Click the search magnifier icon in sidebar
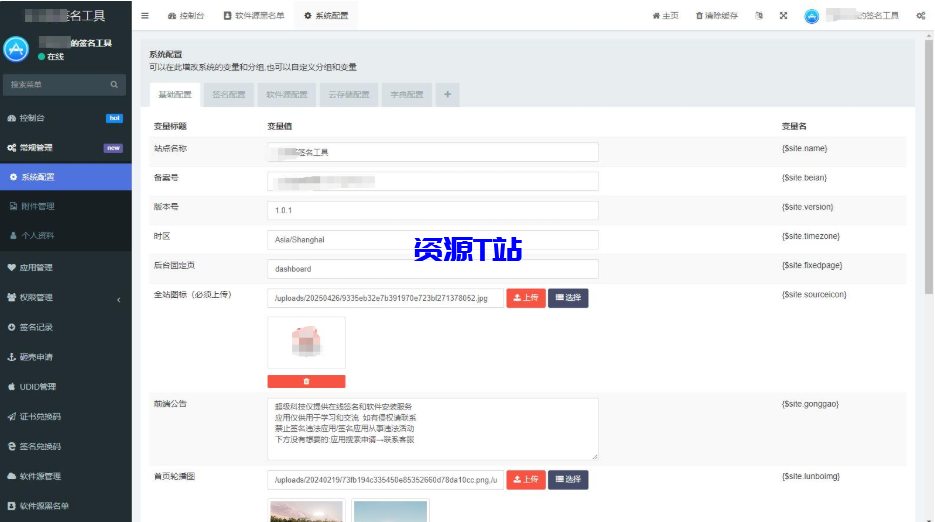This screenshot has height=522, width=935. (x=114, y=85)
